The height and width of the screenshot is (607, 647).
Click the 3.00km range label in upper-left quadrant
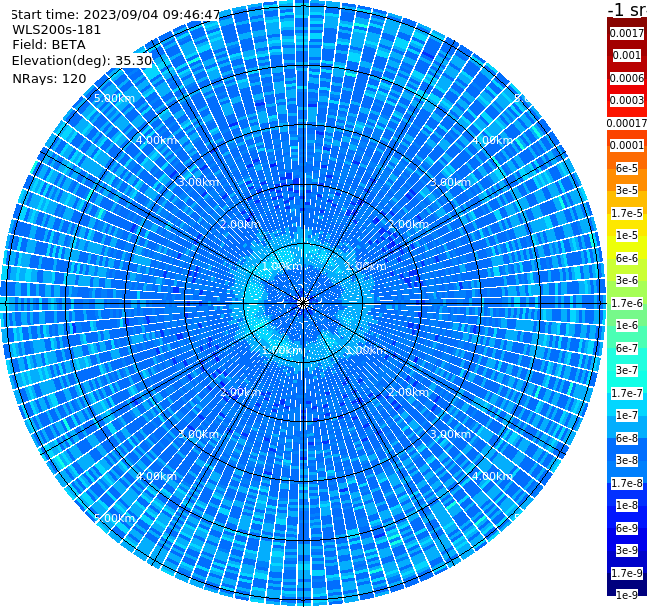(198, 182)
